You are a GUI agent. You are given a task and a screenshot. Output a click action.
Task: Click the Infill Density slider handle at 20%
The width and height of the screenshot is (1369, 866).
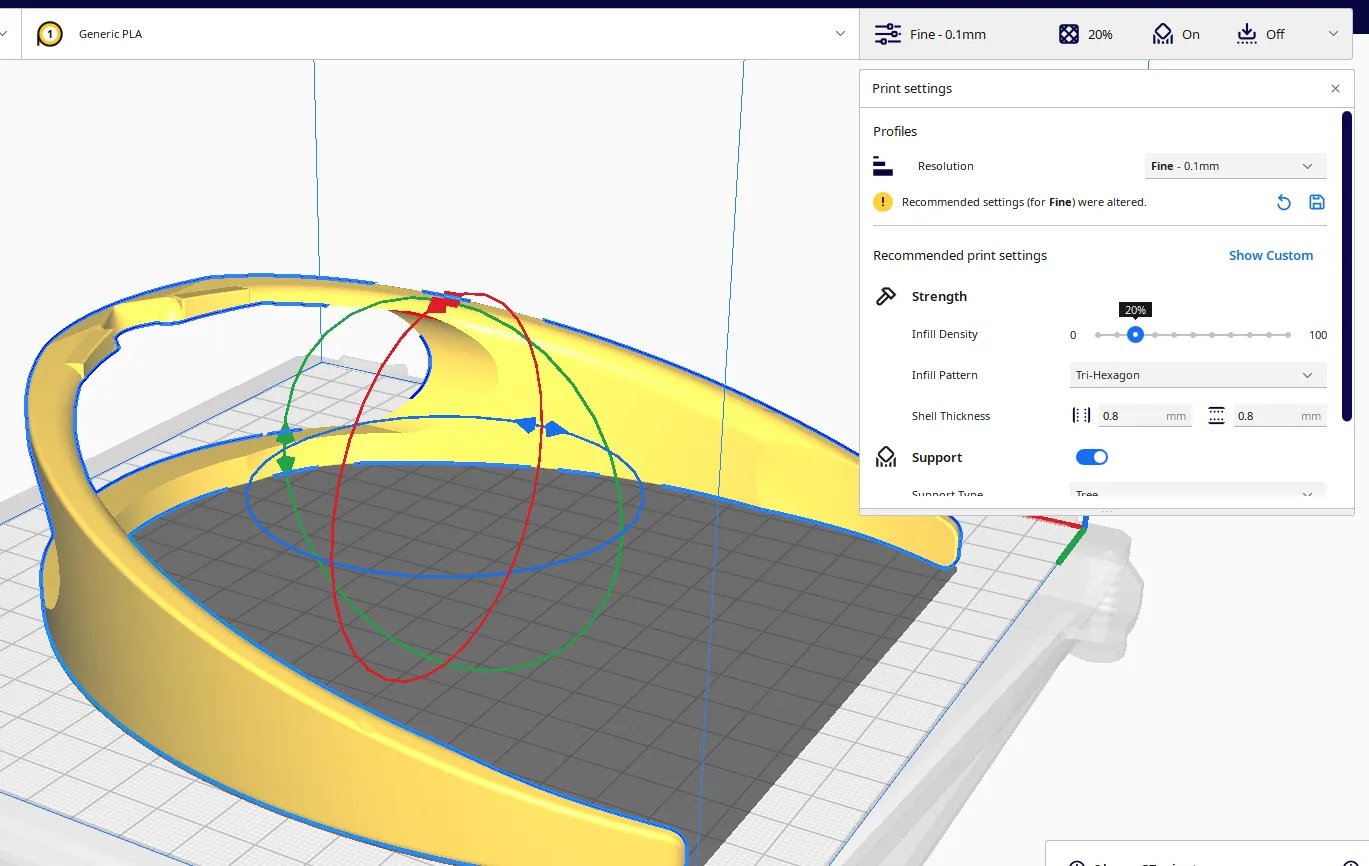[x=1135, y=335]
